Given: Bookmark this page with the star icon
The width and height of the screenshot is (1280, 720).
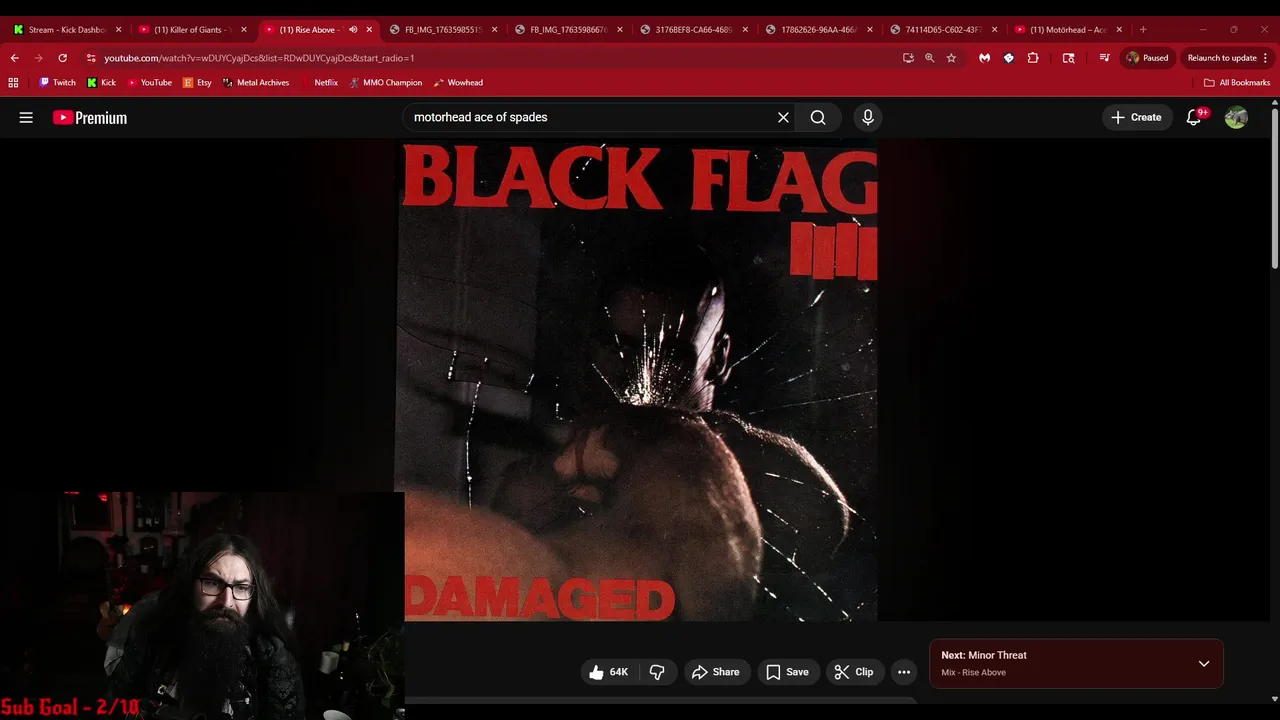Looking at the screenshot, I should pos(951,58).
